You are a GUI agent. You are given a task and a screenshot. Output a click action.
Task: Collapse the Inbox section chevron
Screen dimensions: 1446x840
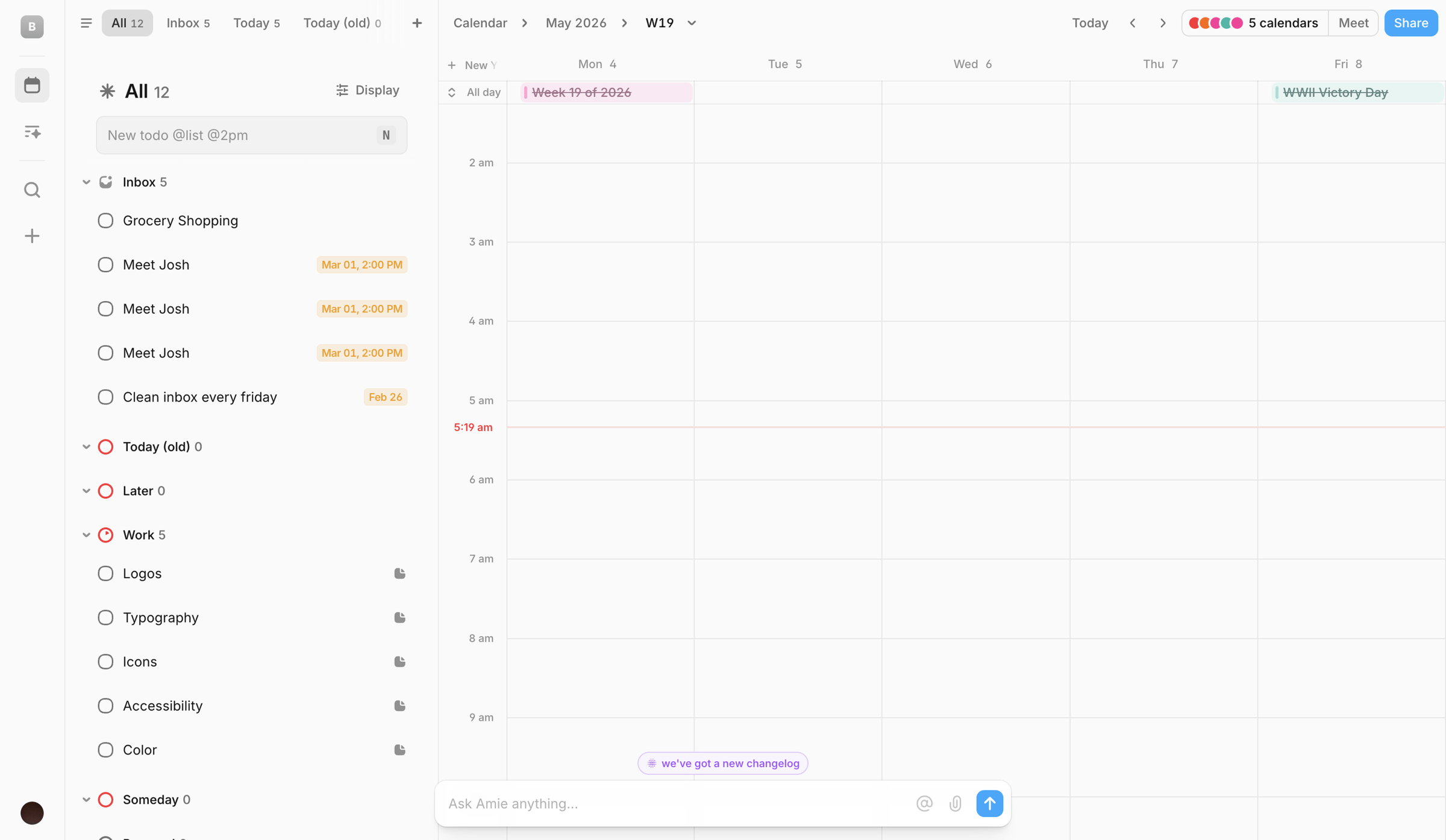point(86,182)
